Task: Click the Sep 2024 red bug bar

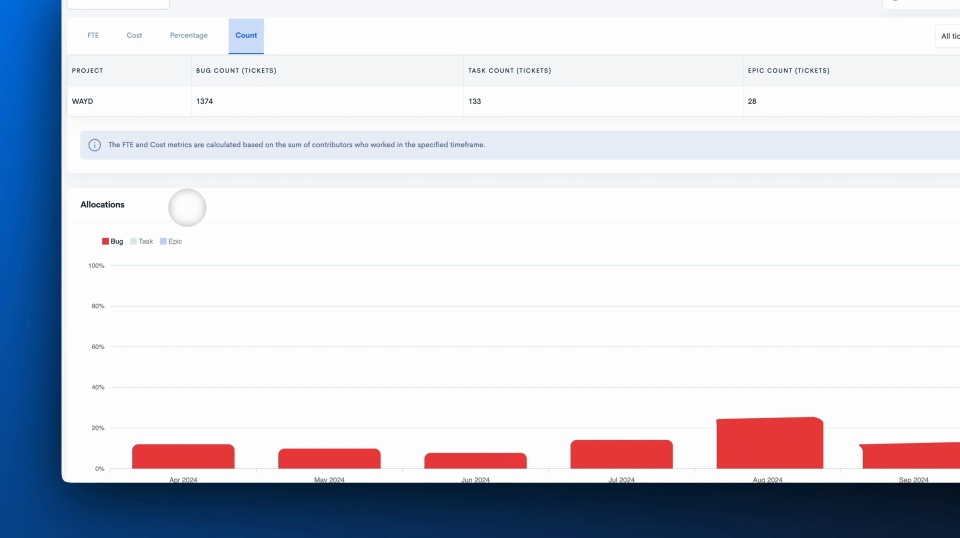Action: 911,456
